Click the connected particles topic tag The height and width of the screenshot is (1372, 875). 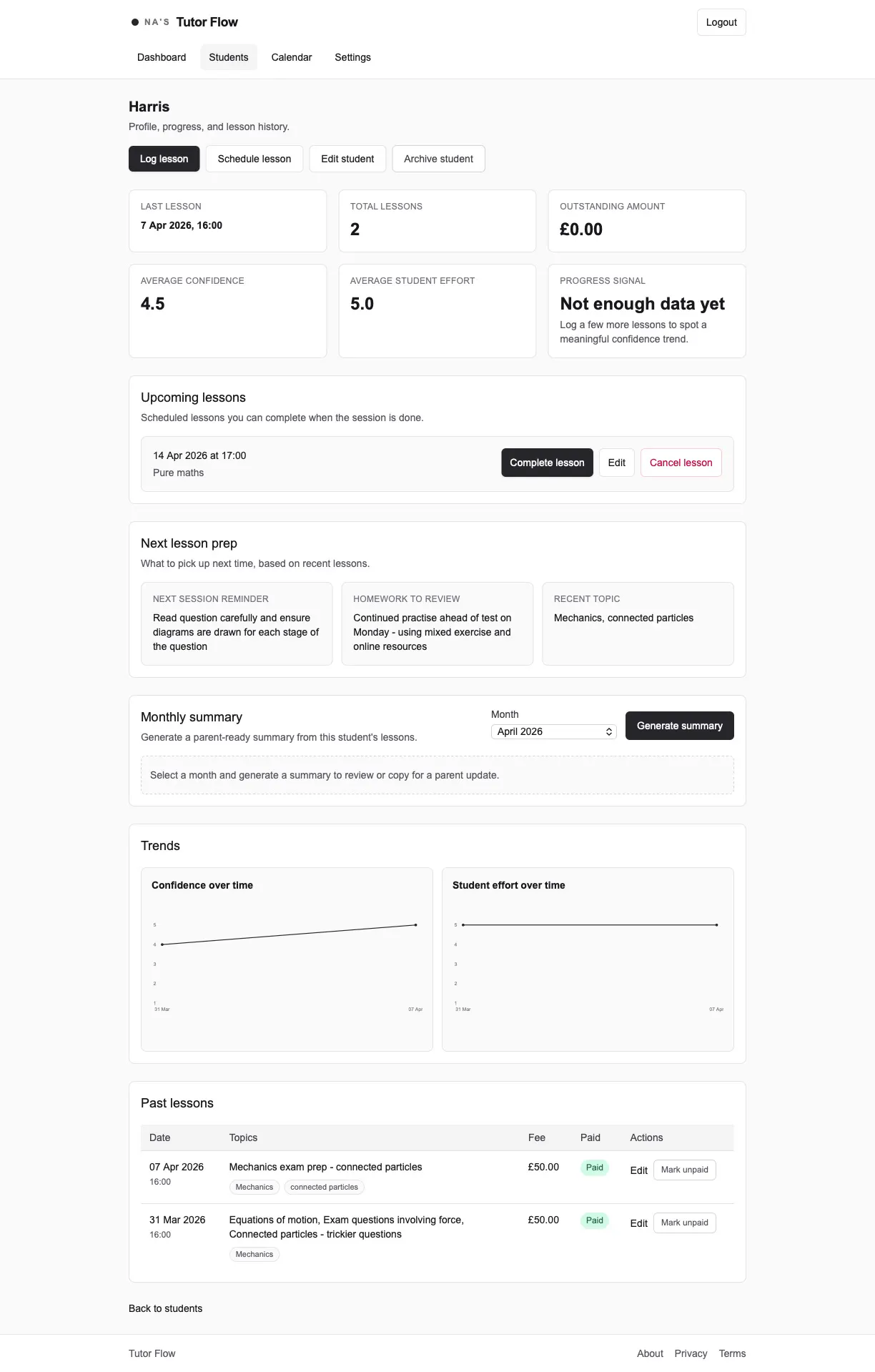tap(324, 1187)
